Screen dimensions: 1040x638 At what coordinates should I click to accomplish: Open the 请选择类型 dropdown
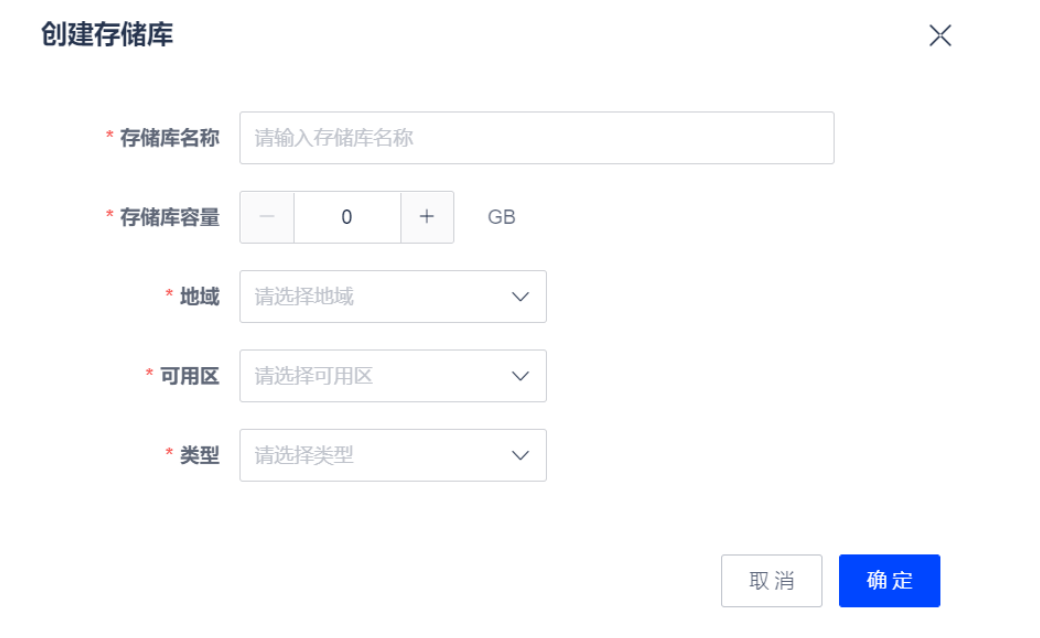pos(393,455)
